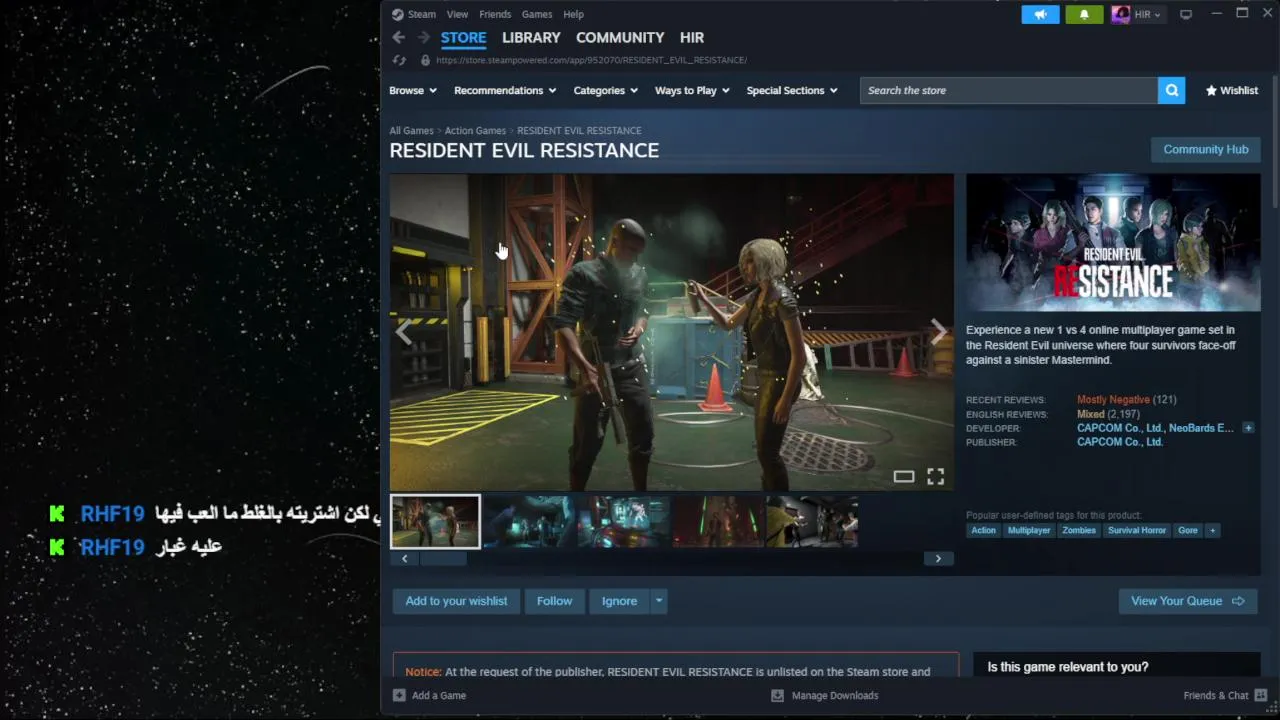1280x720 pixels.
Task: Open the View menu
Action: 457,14
